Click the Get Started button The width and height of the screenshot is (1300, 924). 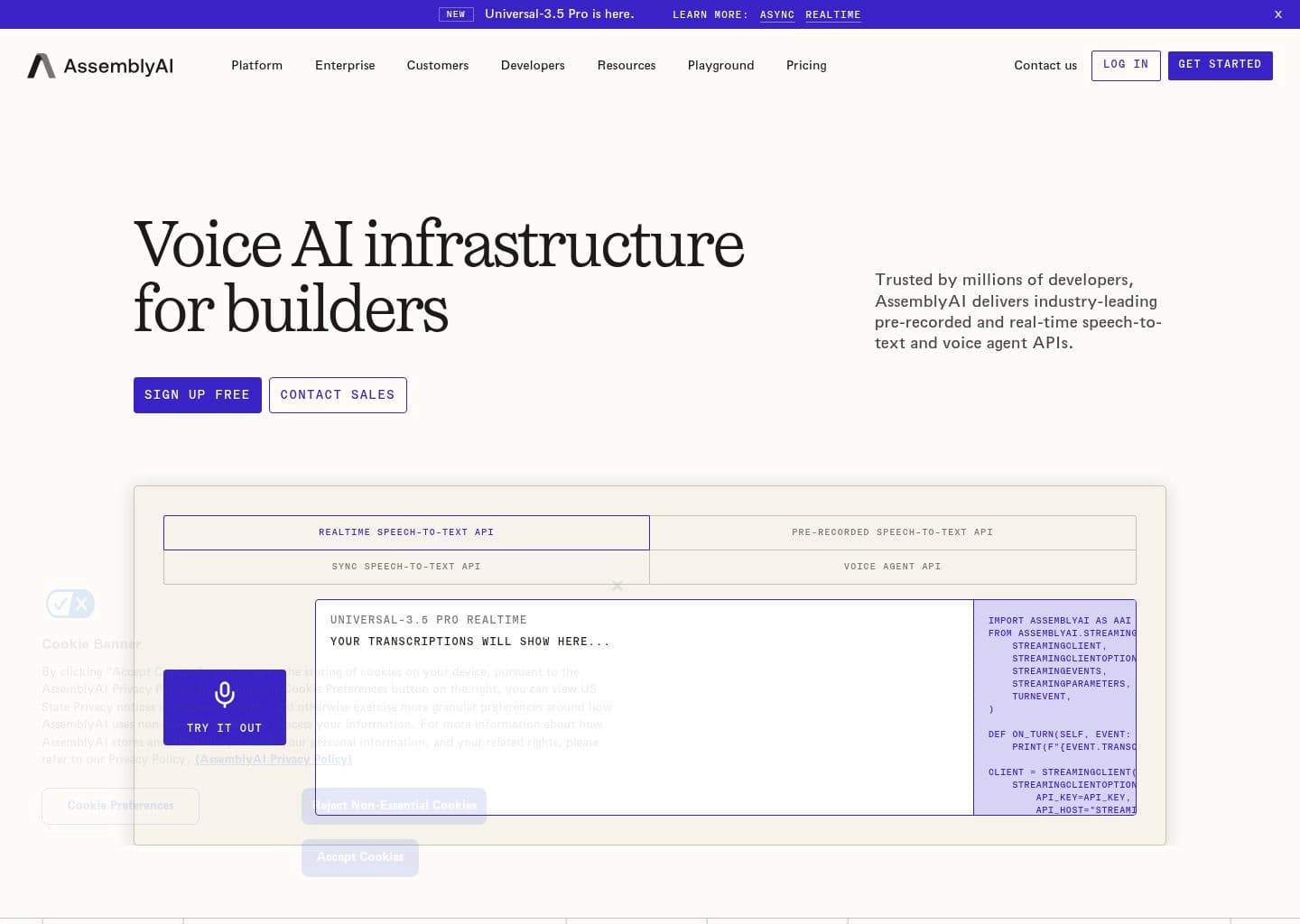click(1221, 65)
